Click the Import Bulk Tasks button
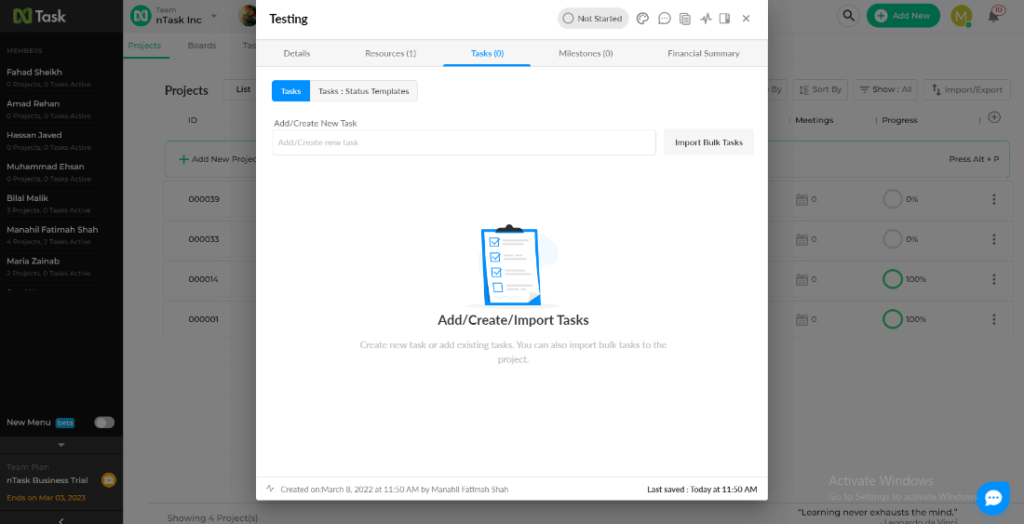The width and height of the screenshot is (1024, 524). [x=708, y=142]
